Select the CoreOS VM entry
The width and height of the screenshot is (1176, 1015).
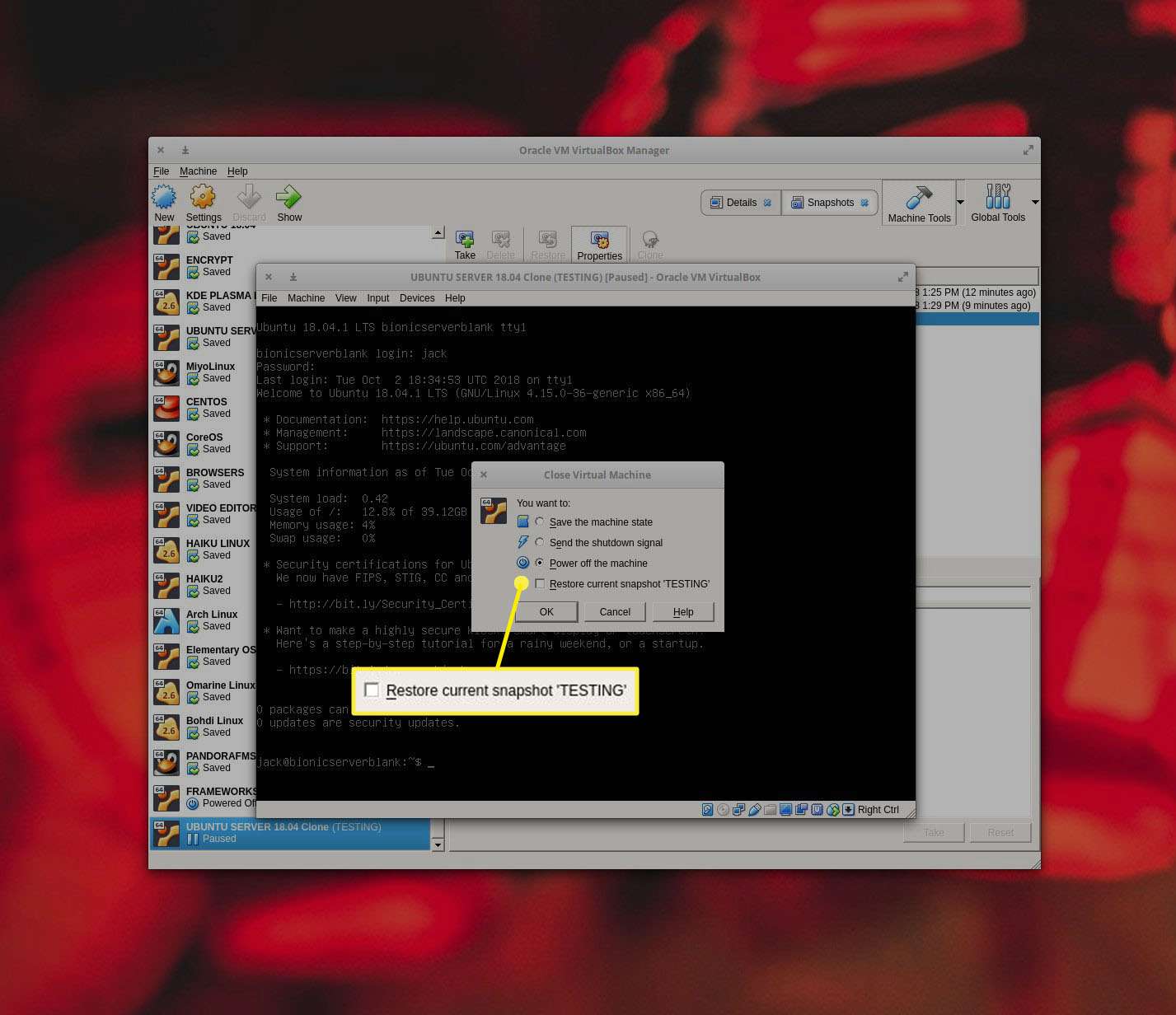click(x=203, y=443)
